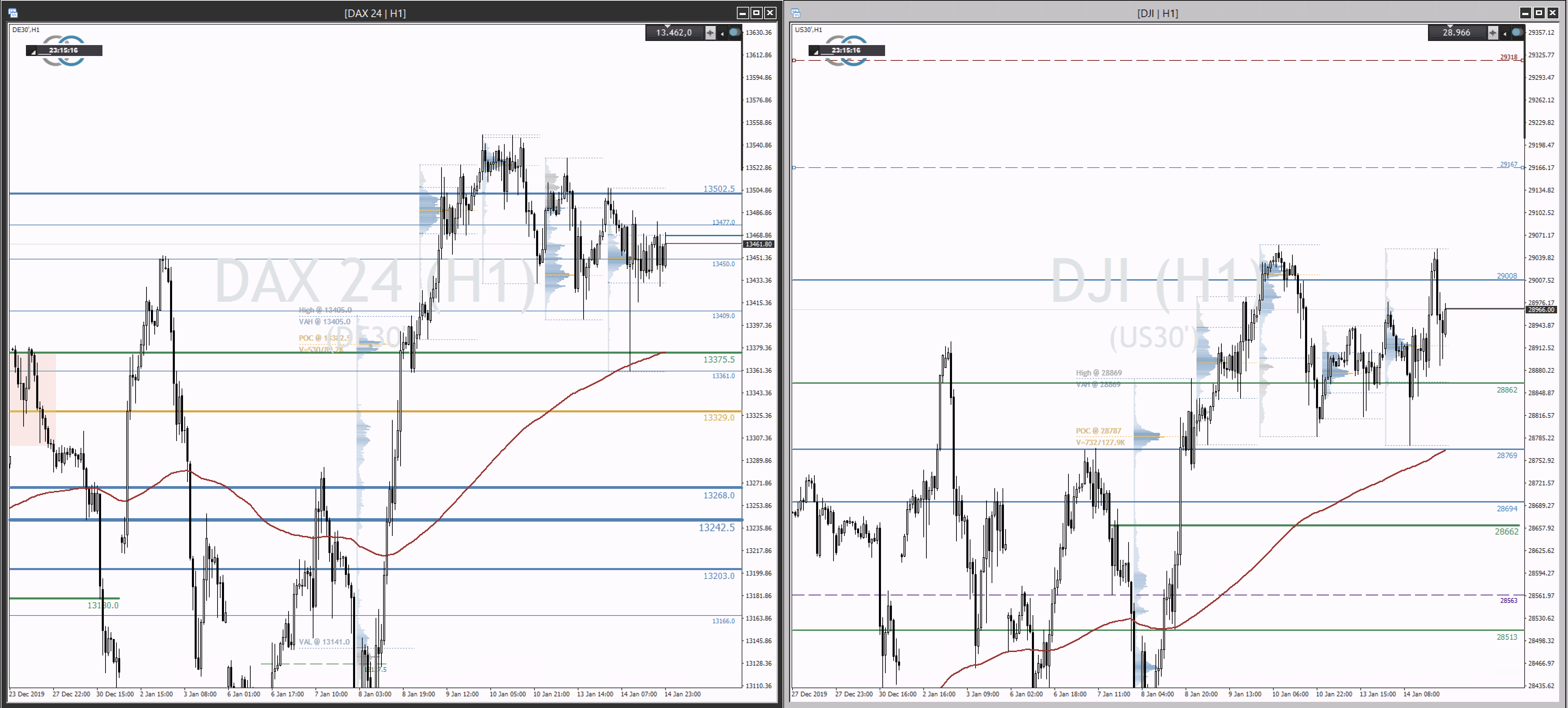Maximize the DAX 24 chart window
This screenshot has width=1568, height=708.
(x=757, y=13)
